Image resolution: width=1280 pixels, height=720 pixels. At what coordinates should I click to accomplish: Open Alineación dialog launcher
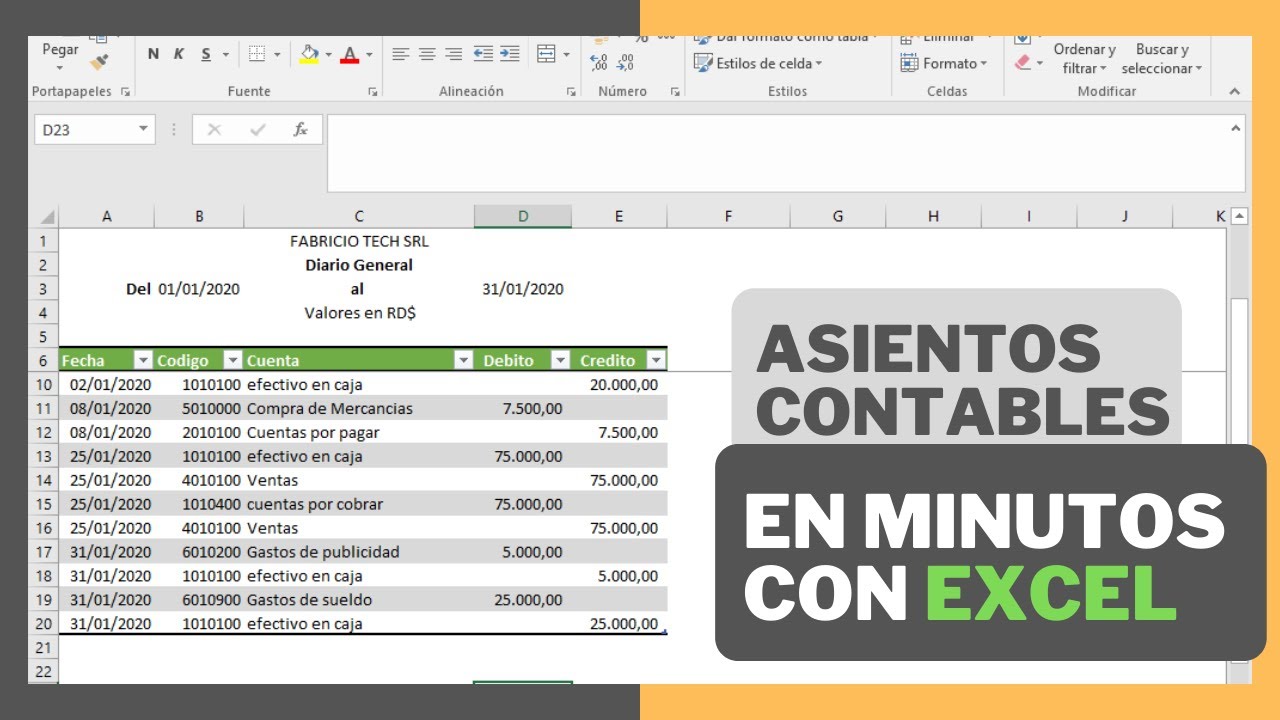pos(572,91)
